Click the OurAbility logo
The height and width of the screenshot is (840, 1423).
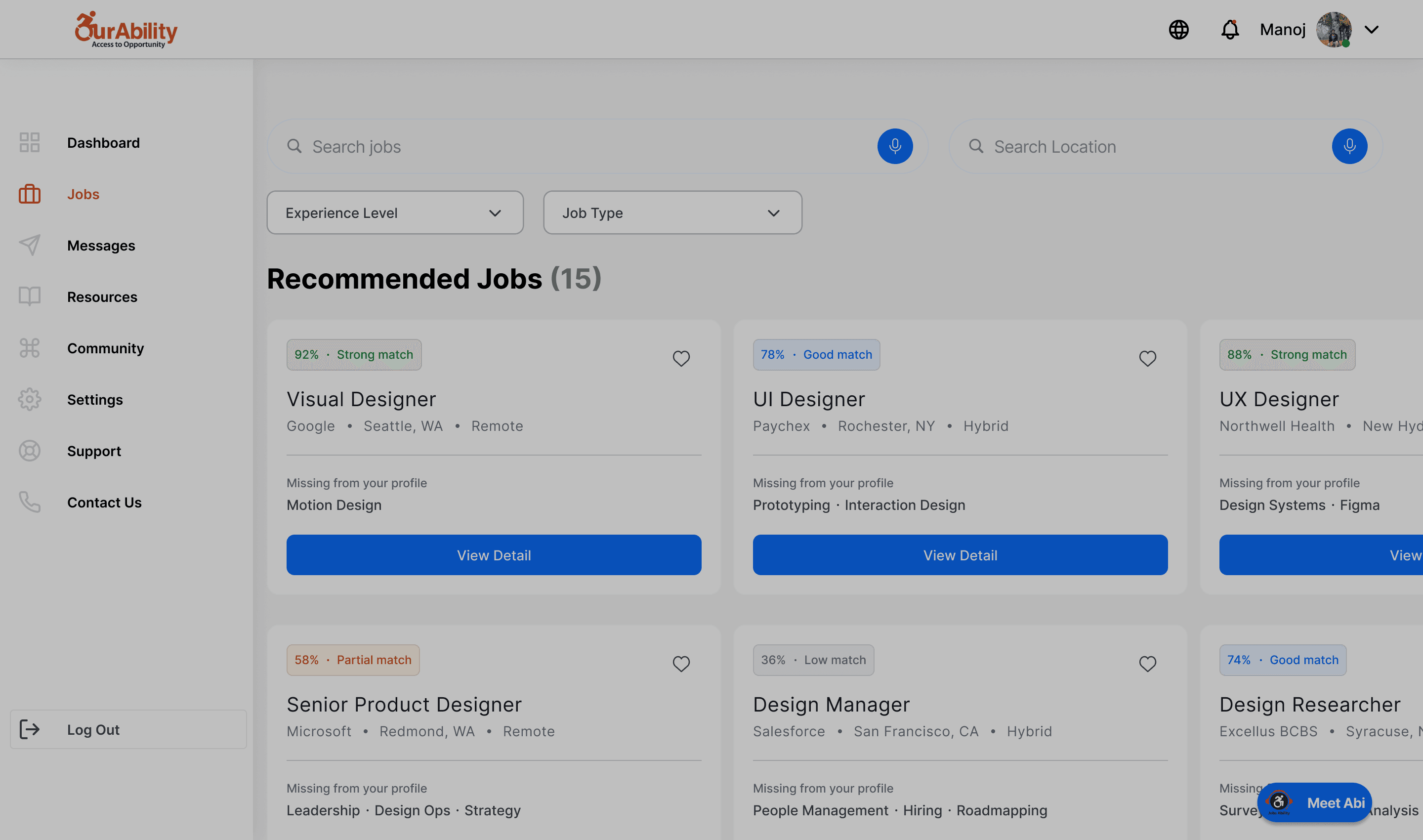point(126,30)
